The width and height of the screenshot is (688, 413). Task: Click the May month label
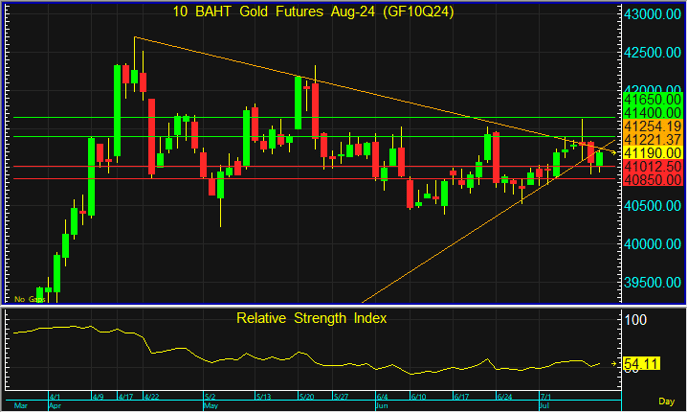pyautogui.click(x=211, y=407)
